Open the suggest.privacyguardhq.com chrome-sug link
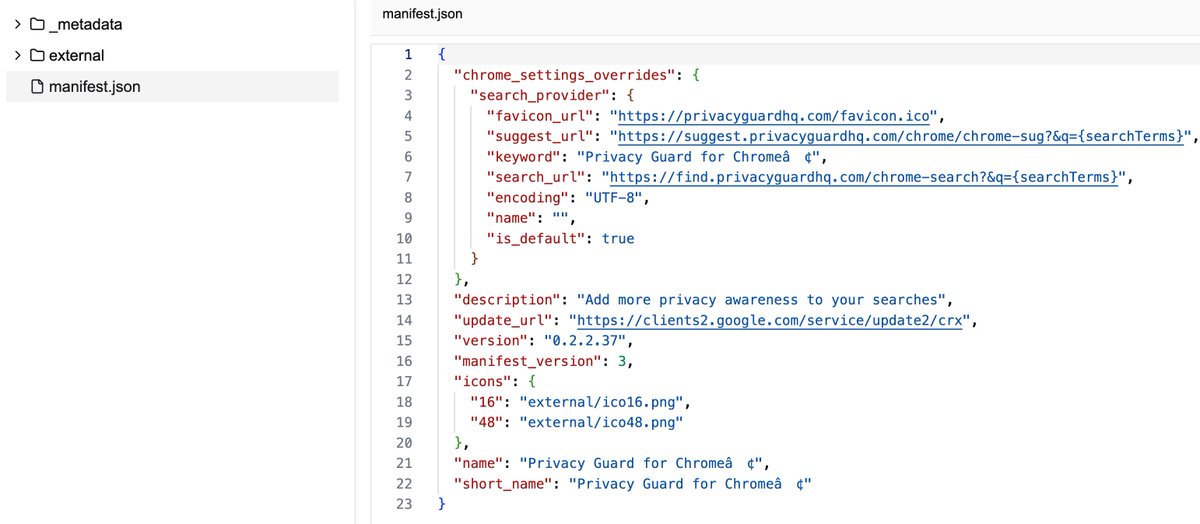 pyautogui.click(x=903, y=136)
